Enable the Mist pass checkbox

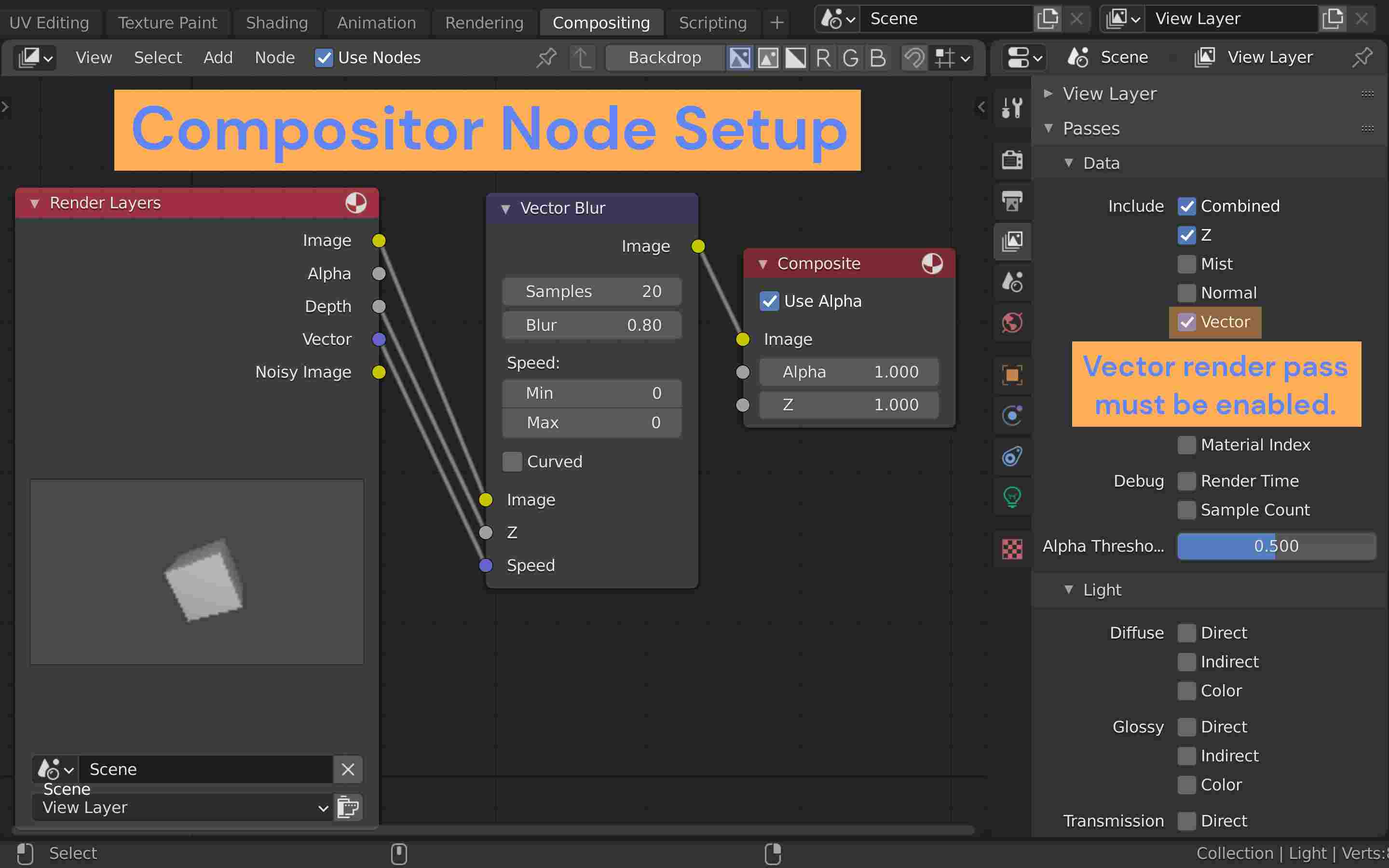coord(1186,264)
